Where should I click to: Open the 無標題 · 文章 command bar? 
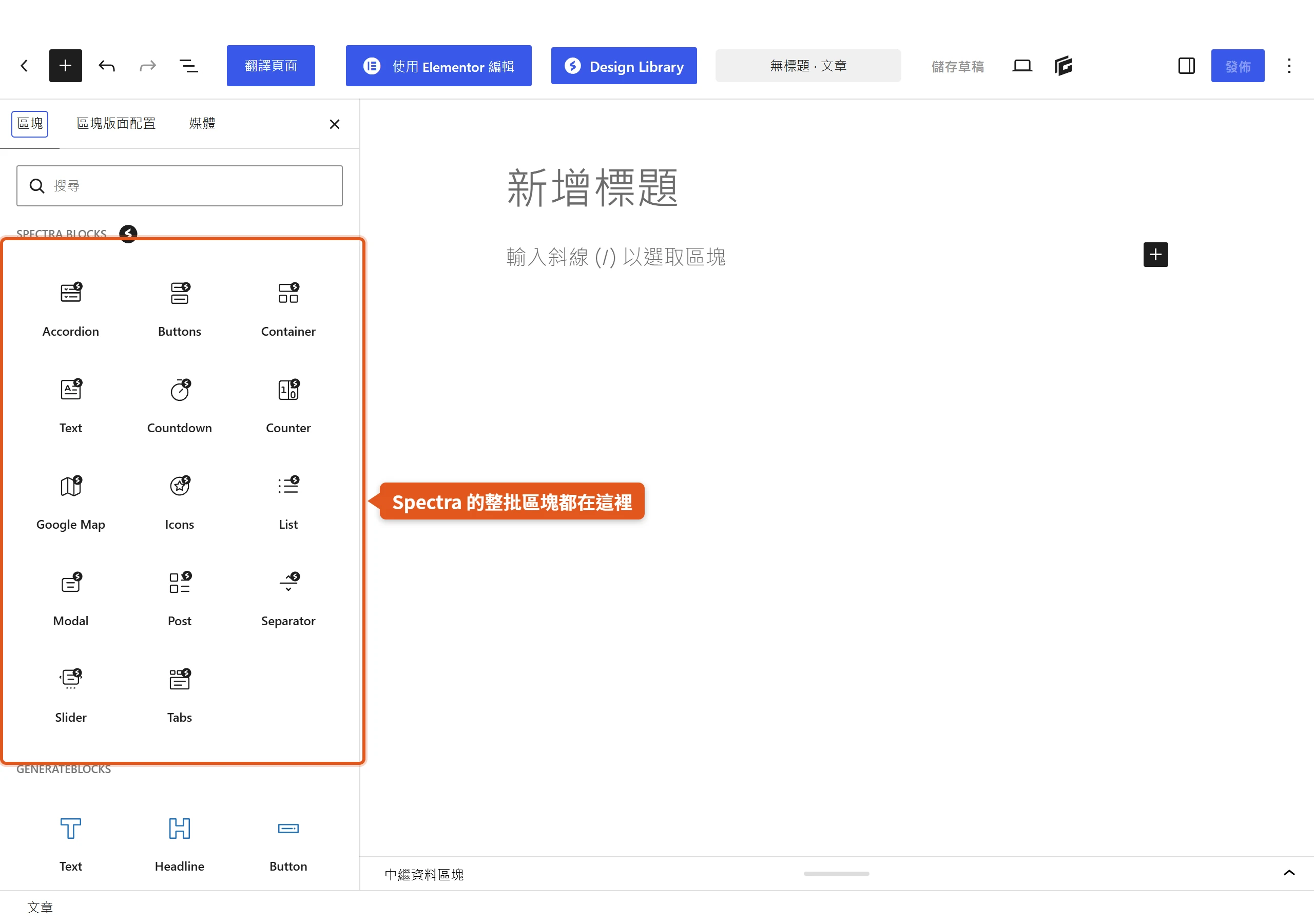pos(808,66)
